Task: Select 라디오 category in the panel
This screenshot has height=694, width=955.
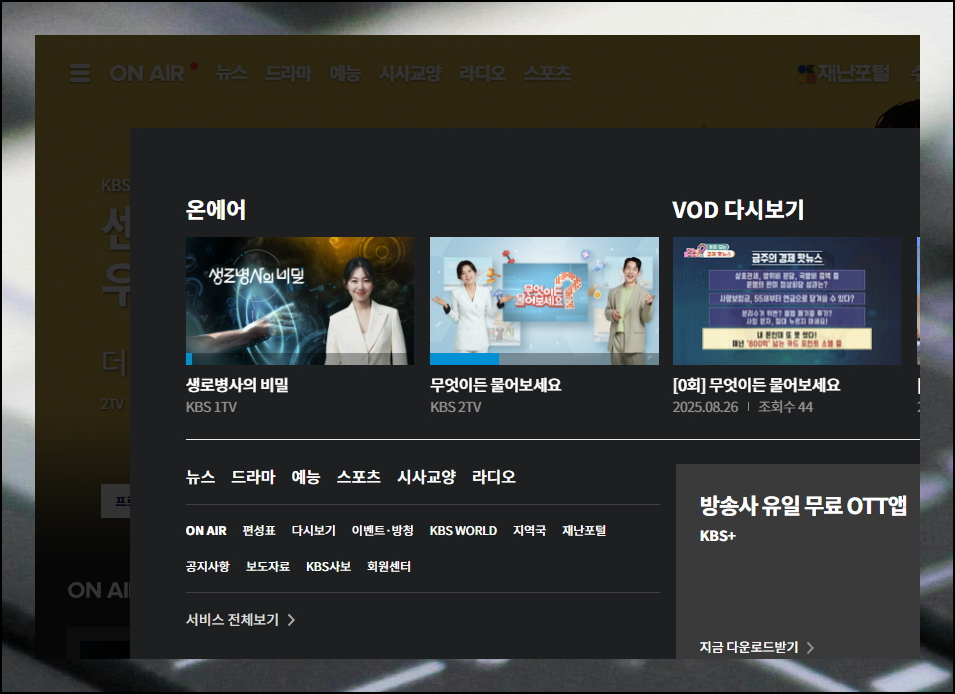Action: click(x=494, y=476)
